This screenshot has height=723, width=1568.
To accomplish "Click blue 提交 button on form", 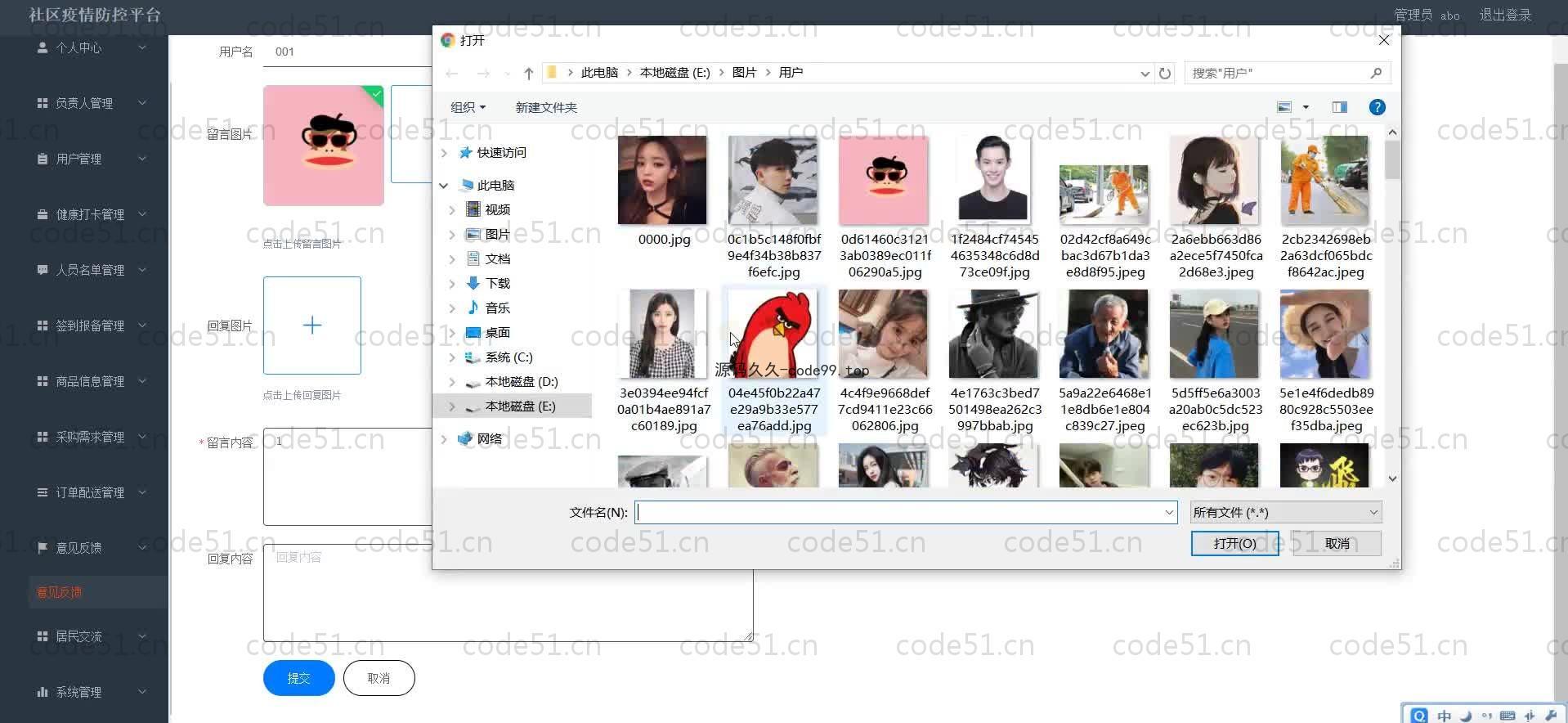I will 298,678.
